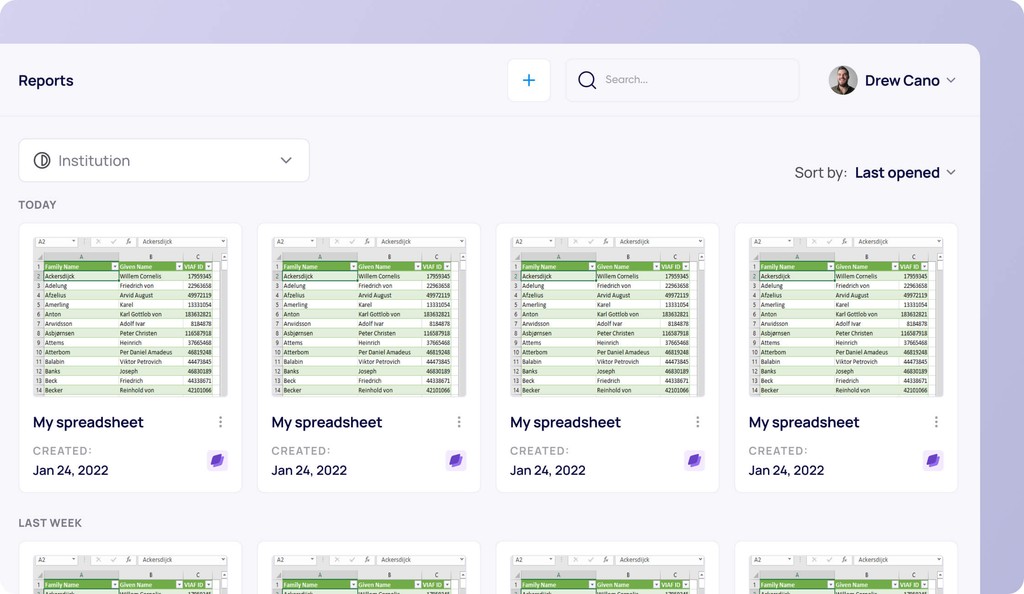Click purple badge icon on second Today card
Viewport: 1024px width, 594px height.
tap(456, 461)
